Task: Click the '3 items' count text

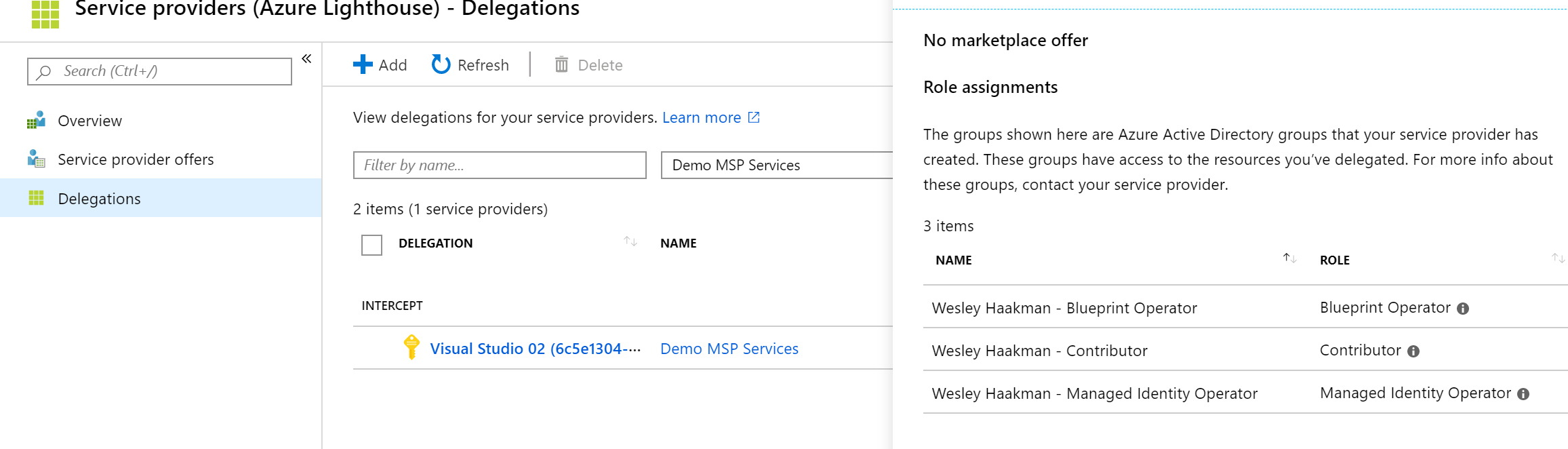Action: 948,227
